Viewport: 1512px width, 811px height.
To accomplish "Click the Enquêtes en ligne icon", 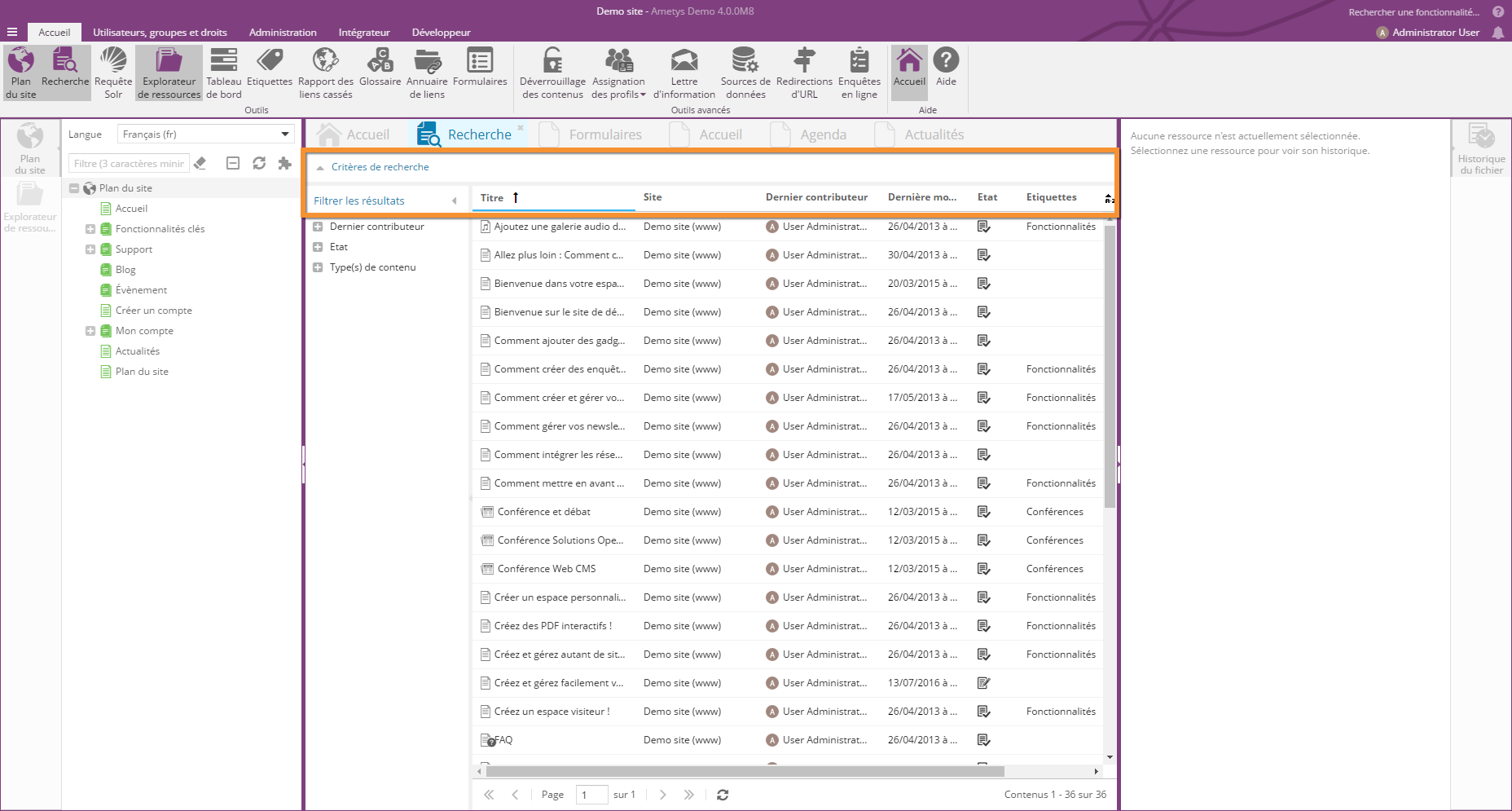I will [x=859, y=73].
